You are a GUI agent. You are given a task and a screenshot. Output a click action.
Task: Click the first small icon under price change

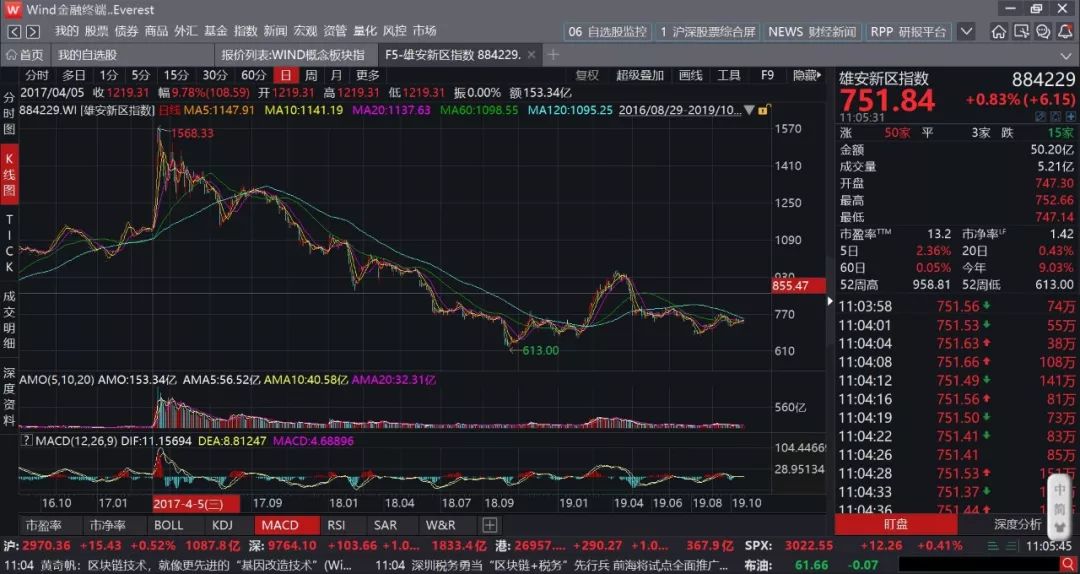click(x=1040, y=118)
